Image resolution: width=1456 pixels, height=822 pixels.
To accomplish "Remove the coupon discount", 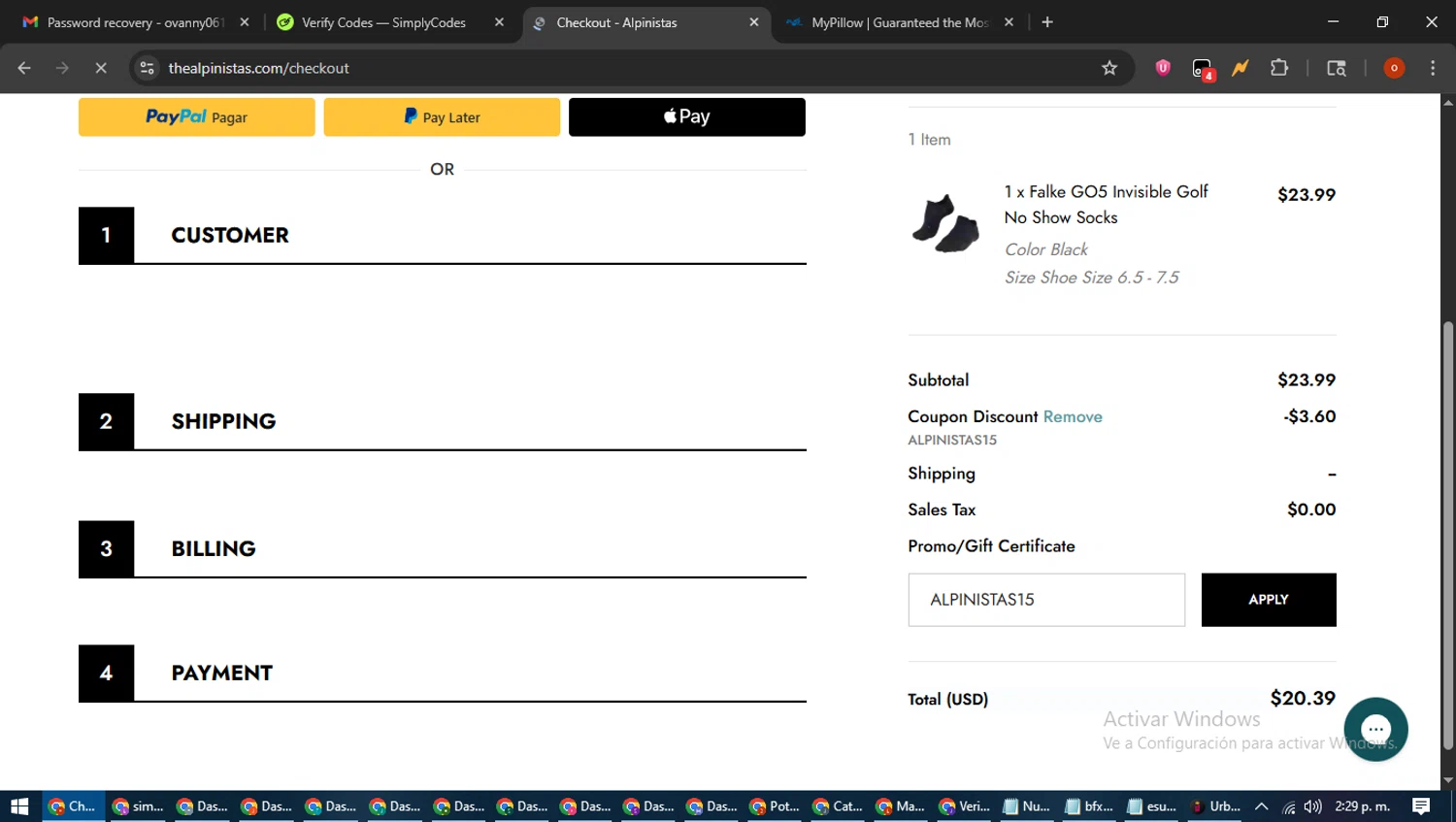I will pos(1073,416).
